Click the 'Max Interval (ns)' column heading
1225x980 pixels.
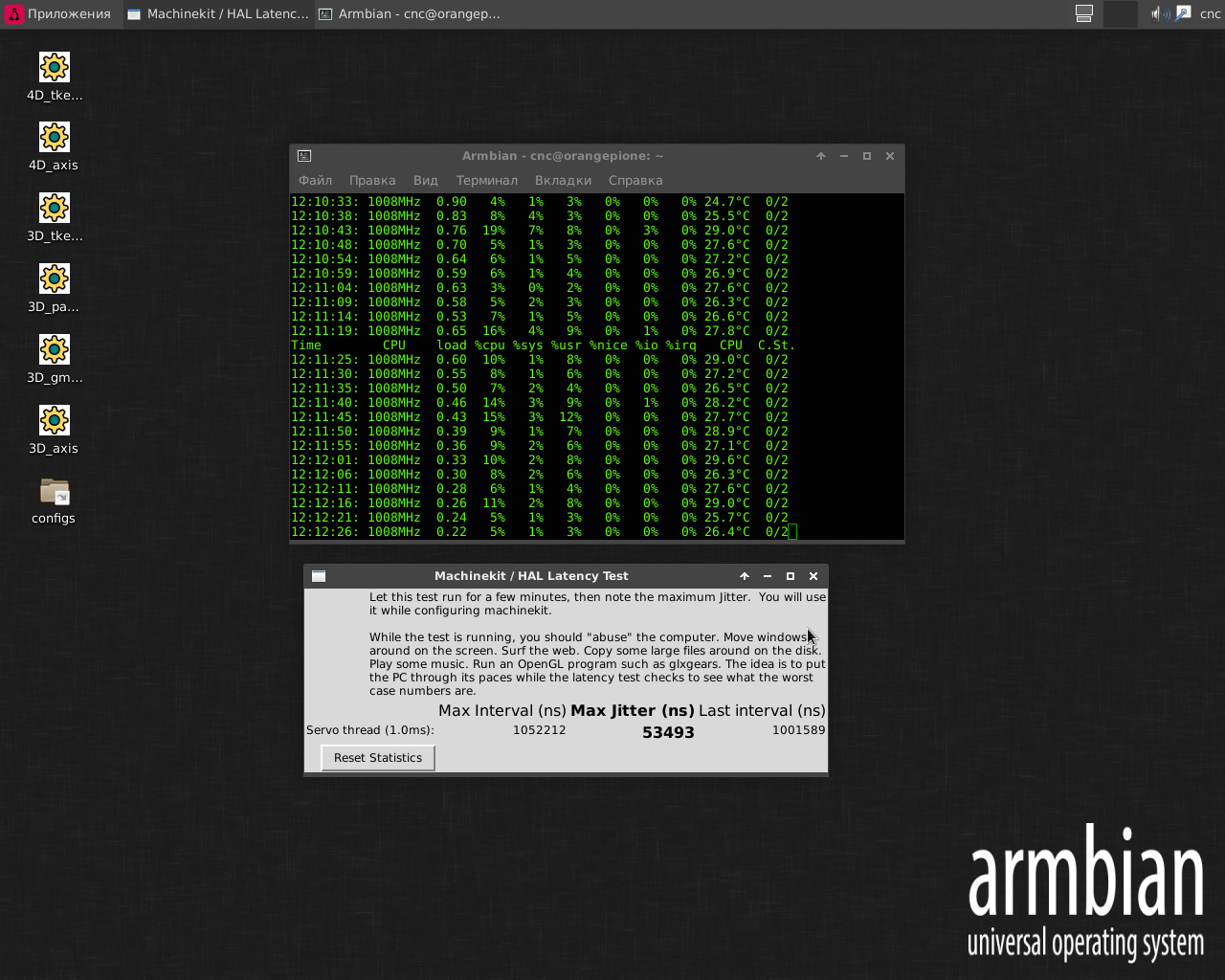[502, 710]
